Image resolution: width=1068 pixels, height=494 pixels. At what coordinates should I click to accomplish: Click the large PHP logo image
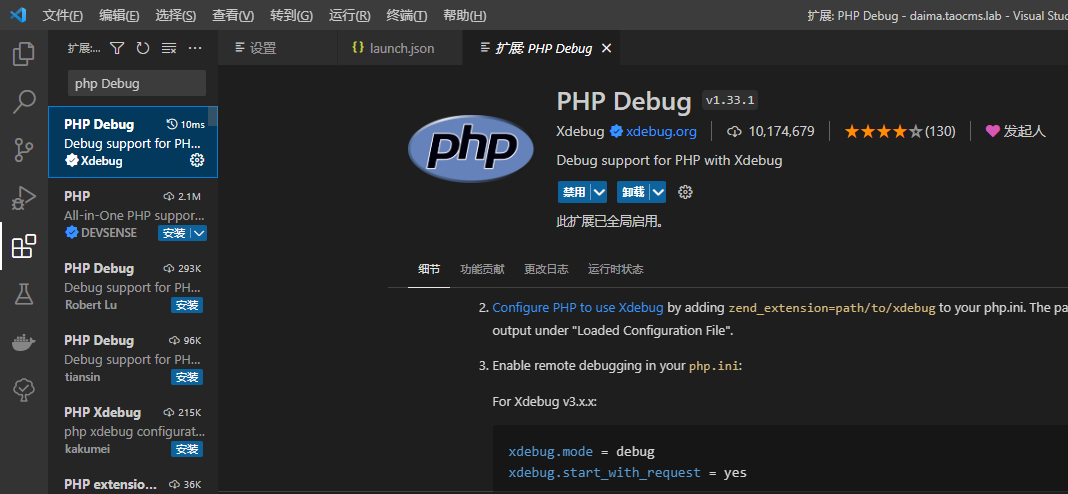[471, 149]
